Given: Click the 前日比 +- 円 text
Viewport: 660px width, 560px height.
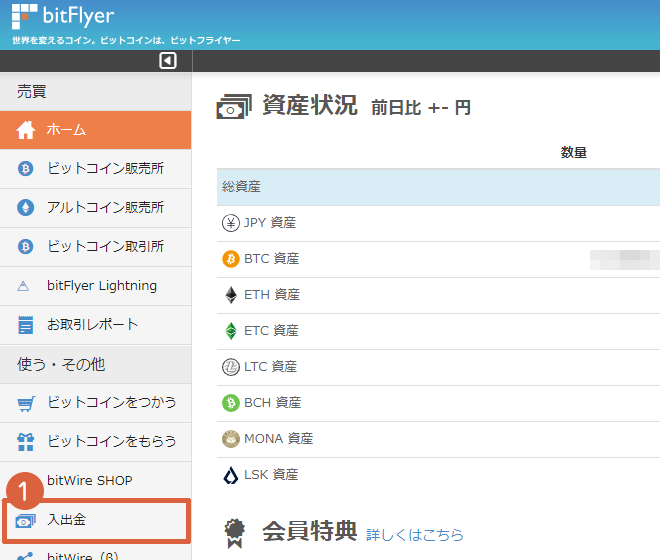Looking at the screenshot, I should click(x=421, y=108).
